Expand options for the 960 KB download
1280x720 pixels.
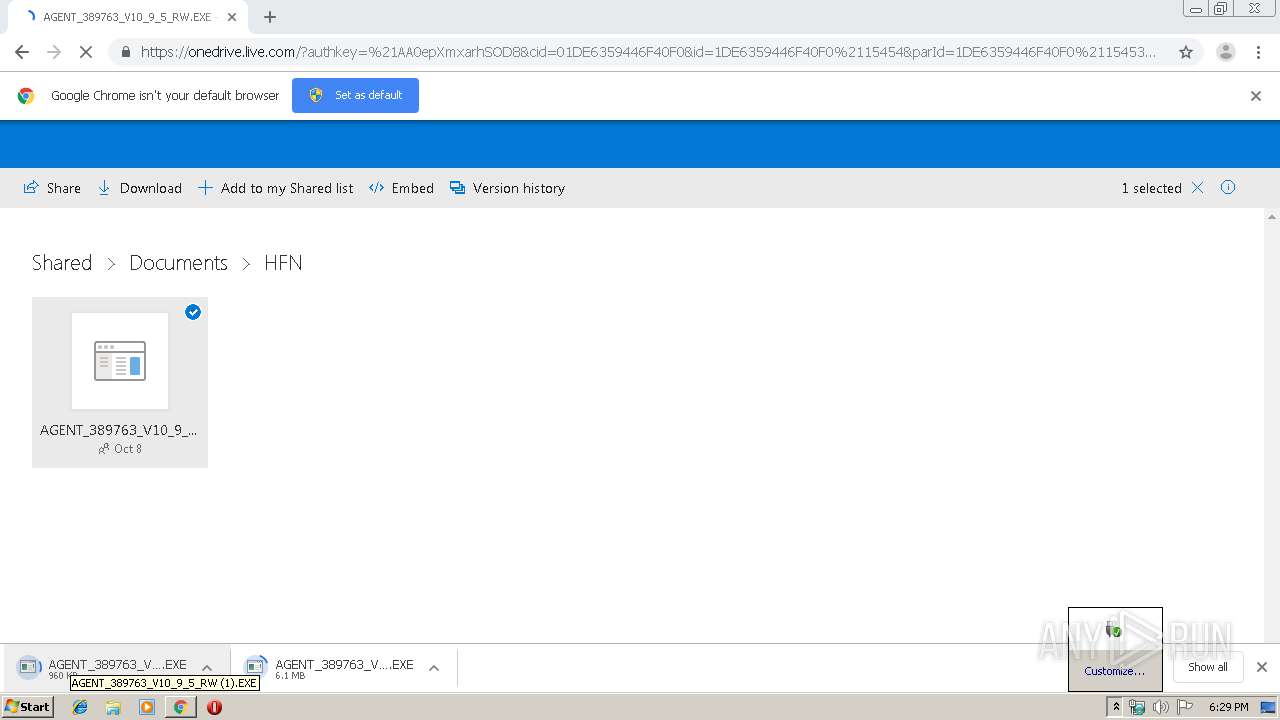click(x=207, y=668)
